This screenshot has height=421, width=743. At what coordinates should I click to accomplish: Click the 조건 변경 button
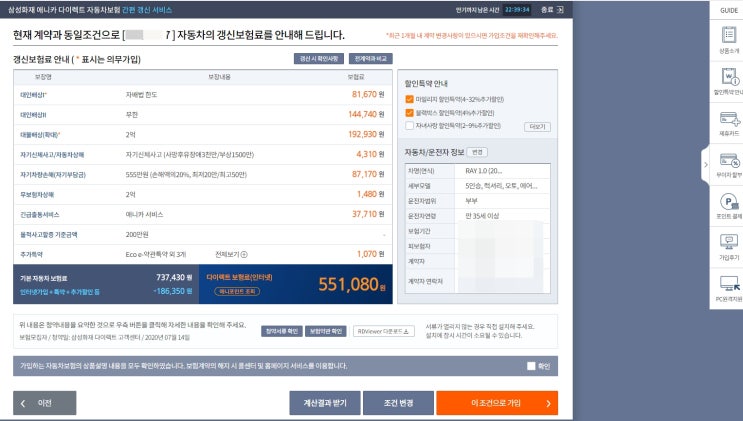(x=399, y=403)
